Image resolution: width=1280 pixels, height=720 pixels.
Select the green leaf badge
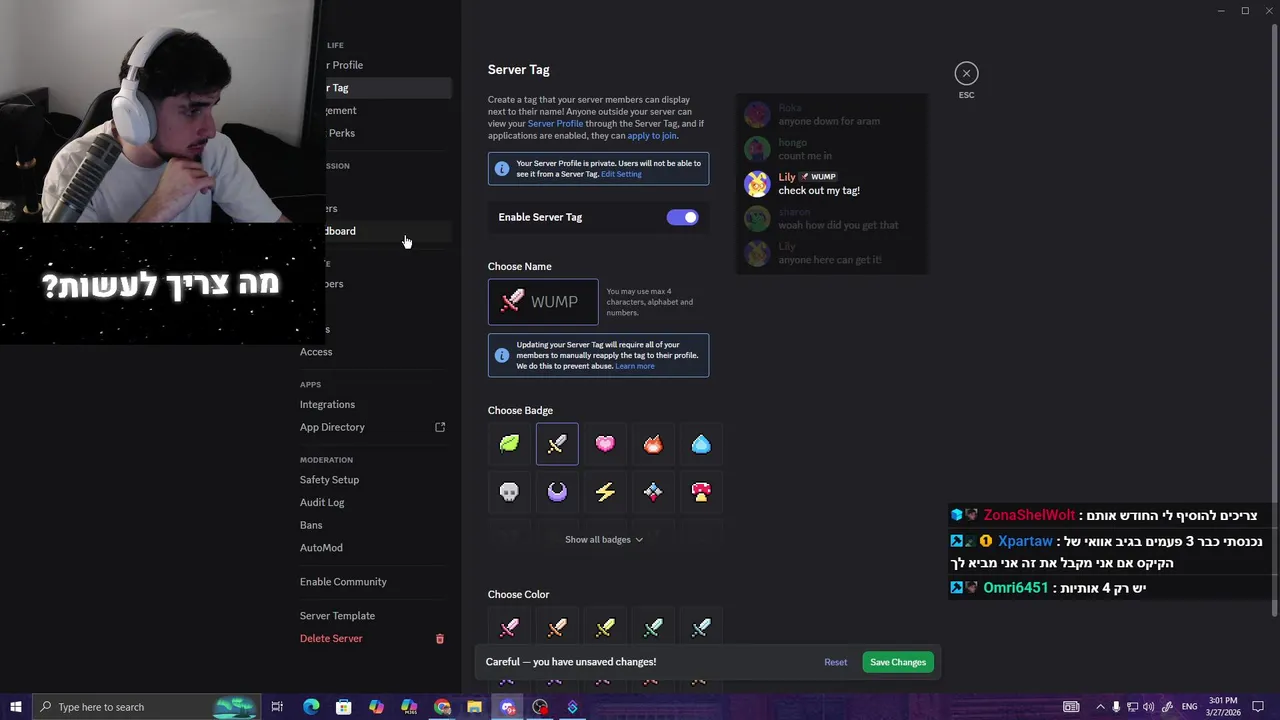click(509, 444)
